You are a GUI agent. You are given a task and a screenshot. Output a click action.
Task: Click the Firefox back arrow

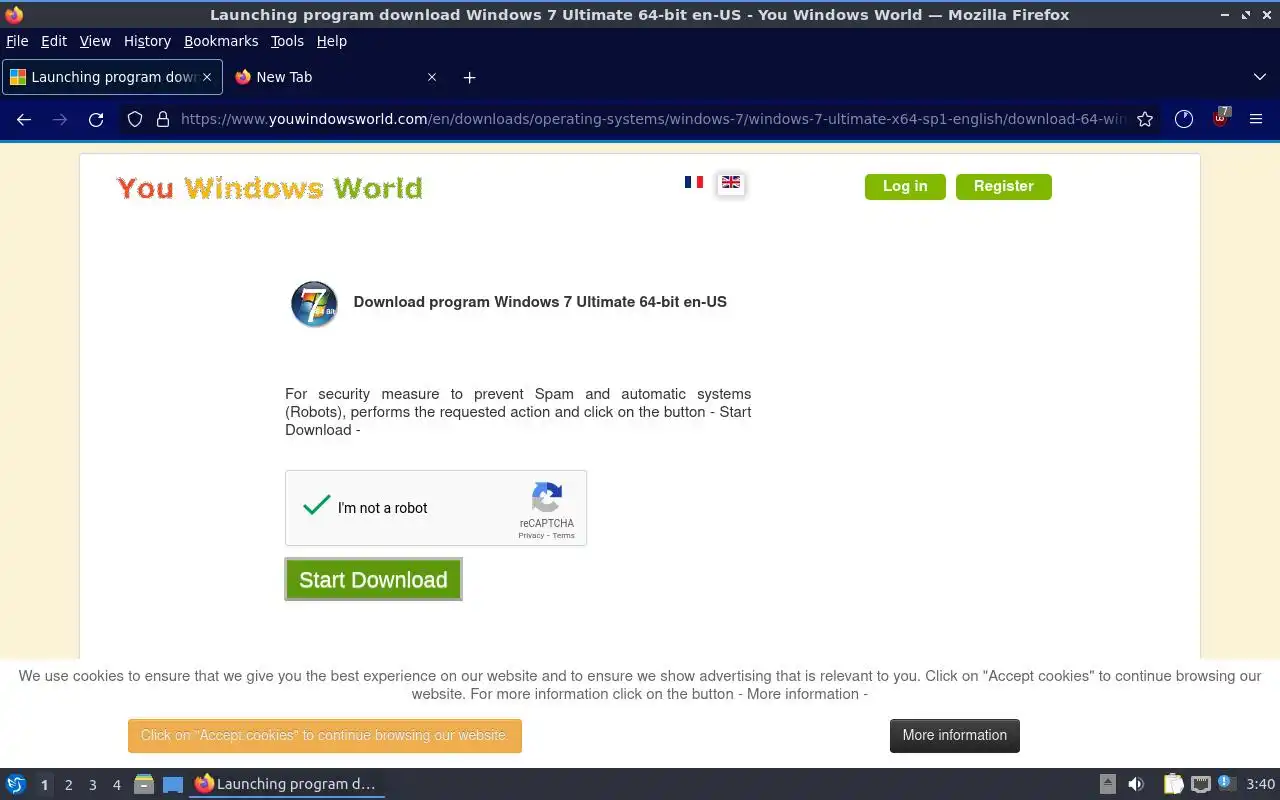tap(24, 119)
